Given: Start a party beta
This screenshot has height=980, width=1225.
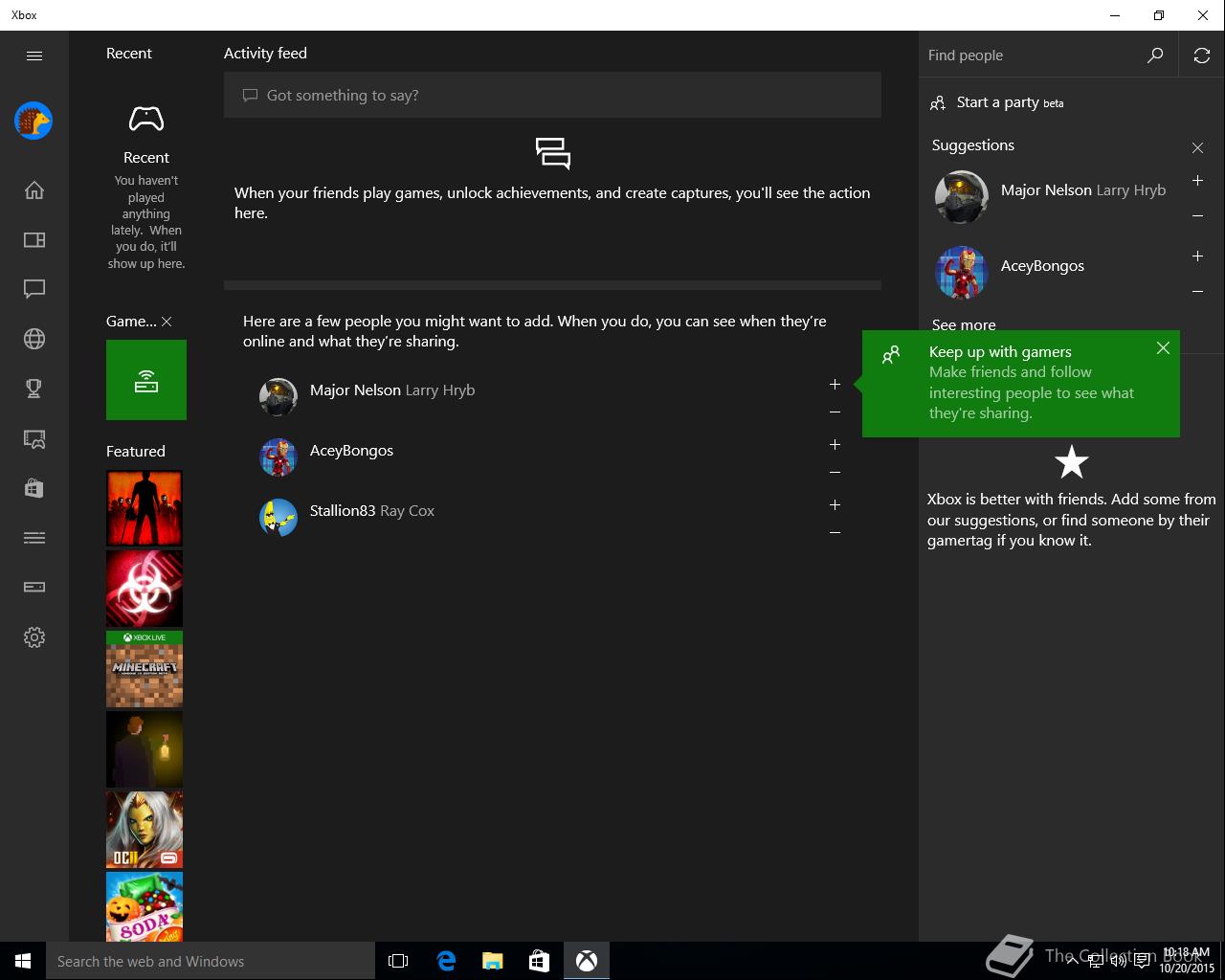Looking at the screenshot, I should 996,102.
